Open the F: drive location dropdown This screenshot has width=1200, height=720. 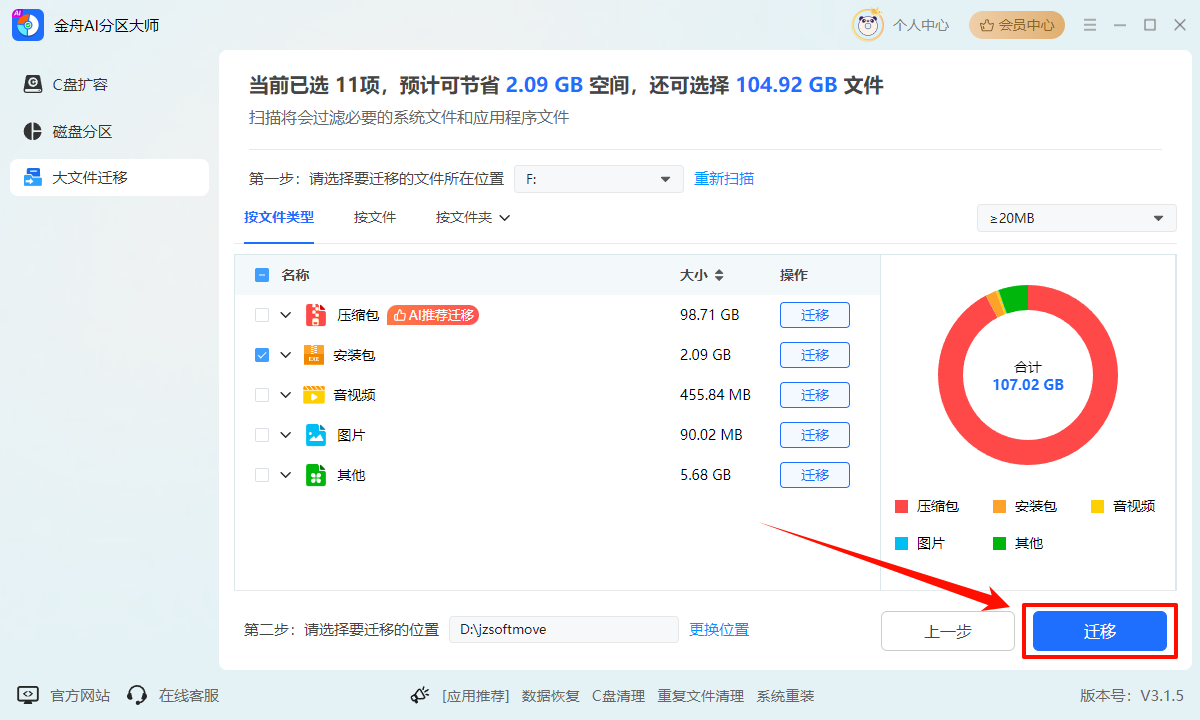[598, 179]
